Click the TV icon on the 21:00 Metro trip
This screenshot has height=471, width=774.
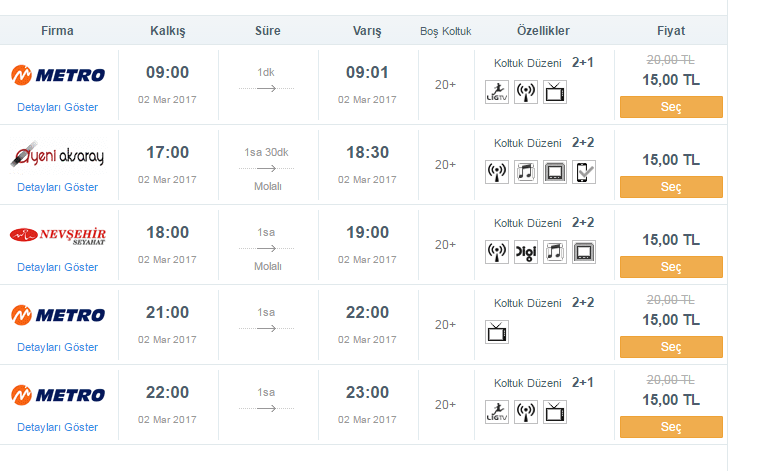coord(497,332)
